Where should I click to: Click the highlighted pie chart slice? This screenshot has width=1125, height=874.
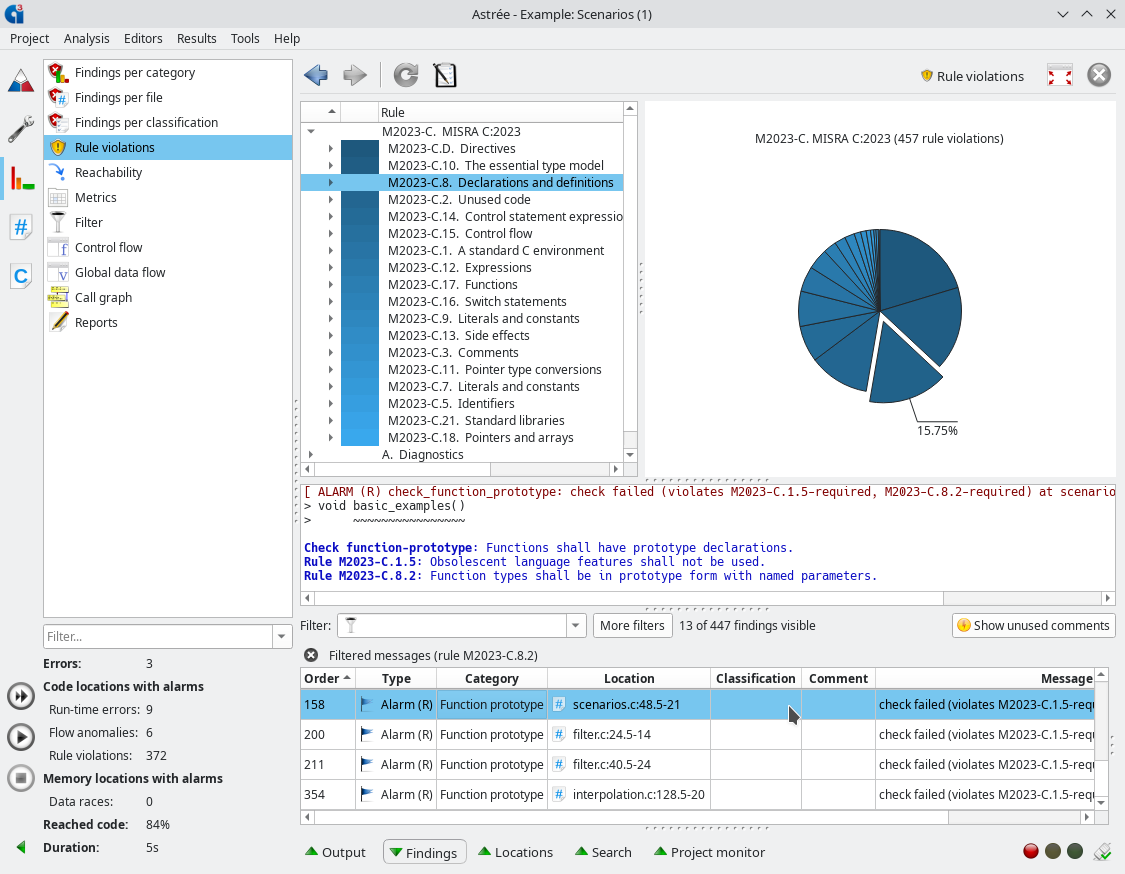902,367
